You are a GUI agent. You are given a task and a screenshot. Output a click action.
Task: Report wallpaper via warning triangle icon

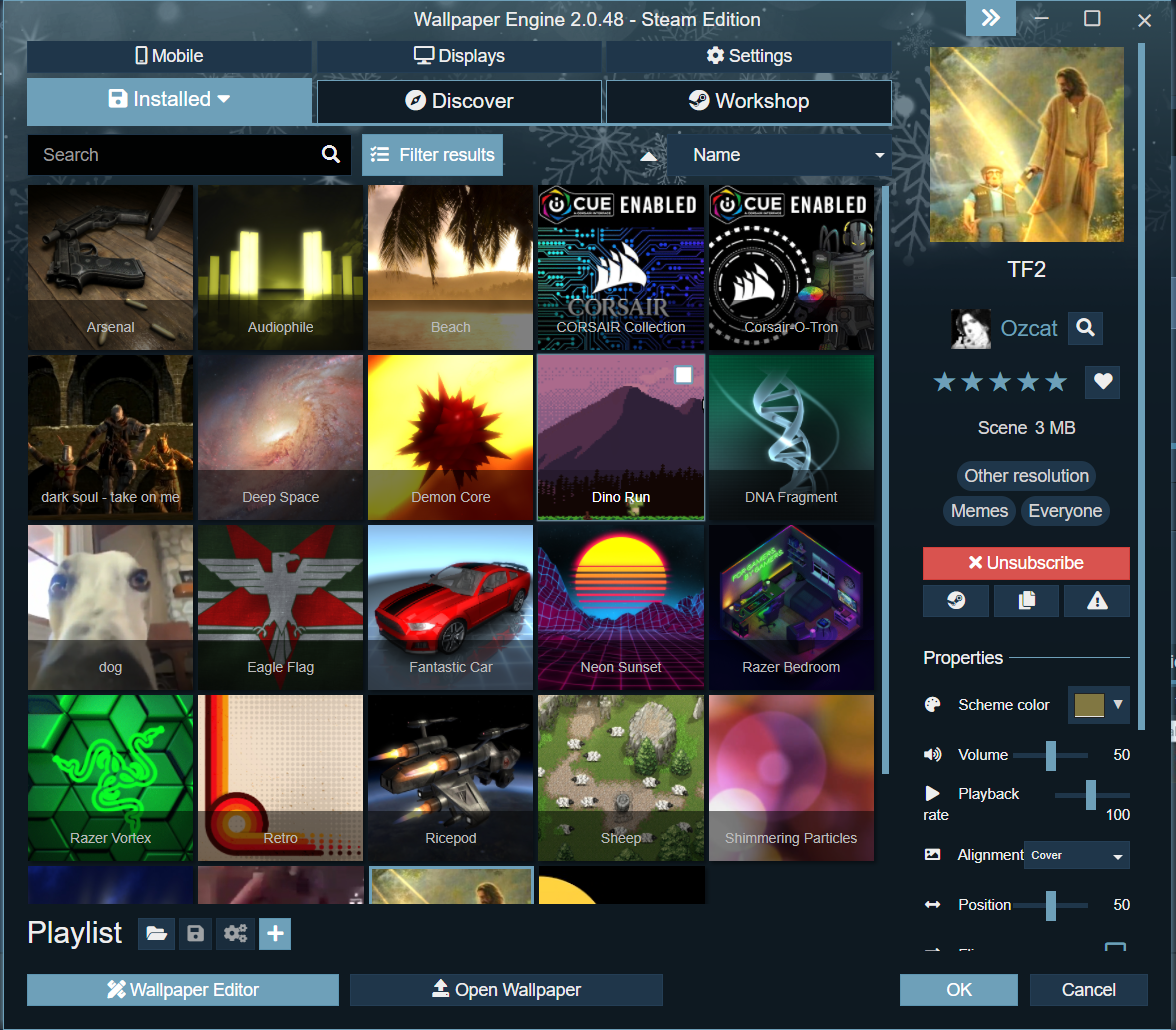[1097, 601]
